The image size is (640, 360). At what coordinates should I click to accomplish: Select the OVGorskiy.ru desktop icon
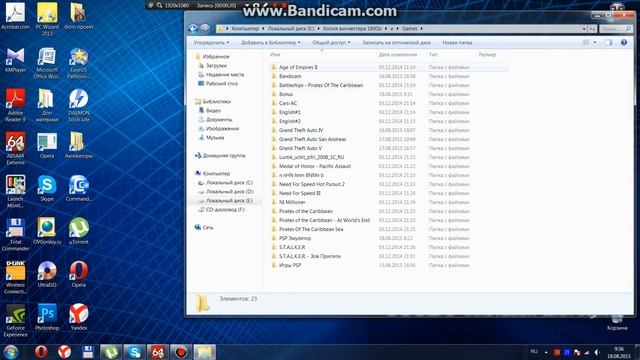coord(47,231)
